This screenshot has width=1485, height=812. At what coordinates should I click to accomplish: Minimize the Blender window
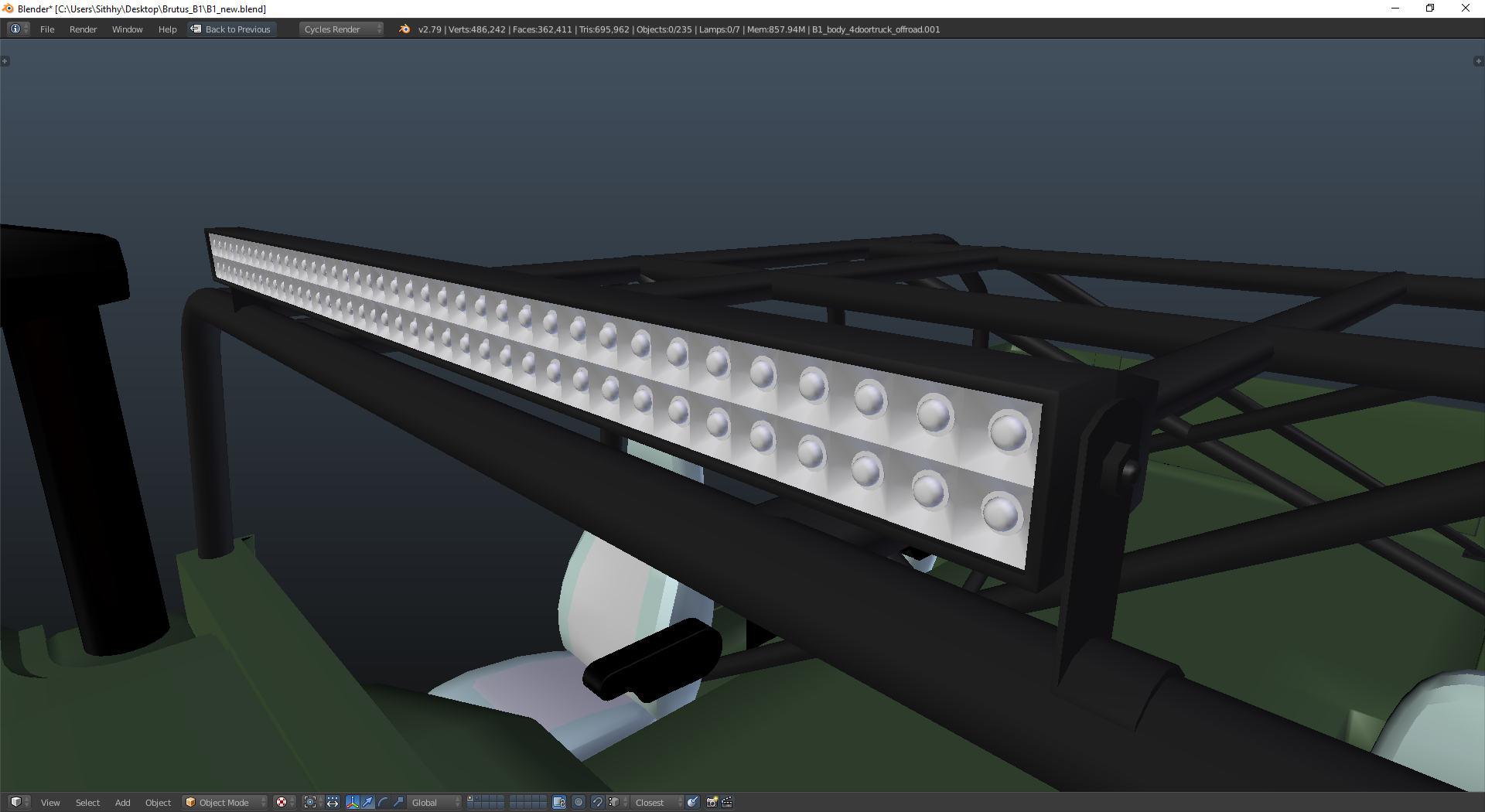click(1395, 9)
